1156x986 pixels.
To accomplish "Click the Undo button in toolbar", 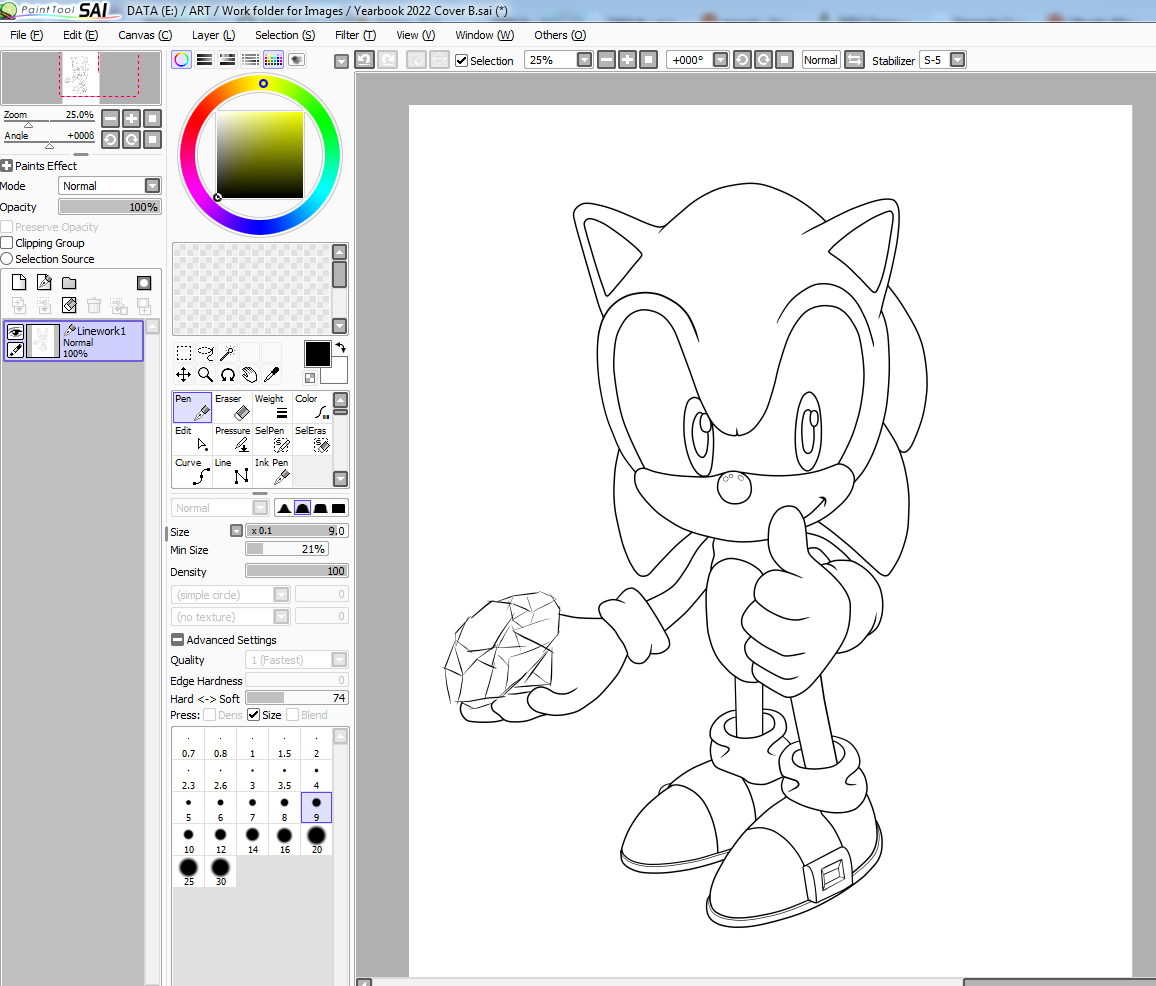I will (x=364, y=60).
